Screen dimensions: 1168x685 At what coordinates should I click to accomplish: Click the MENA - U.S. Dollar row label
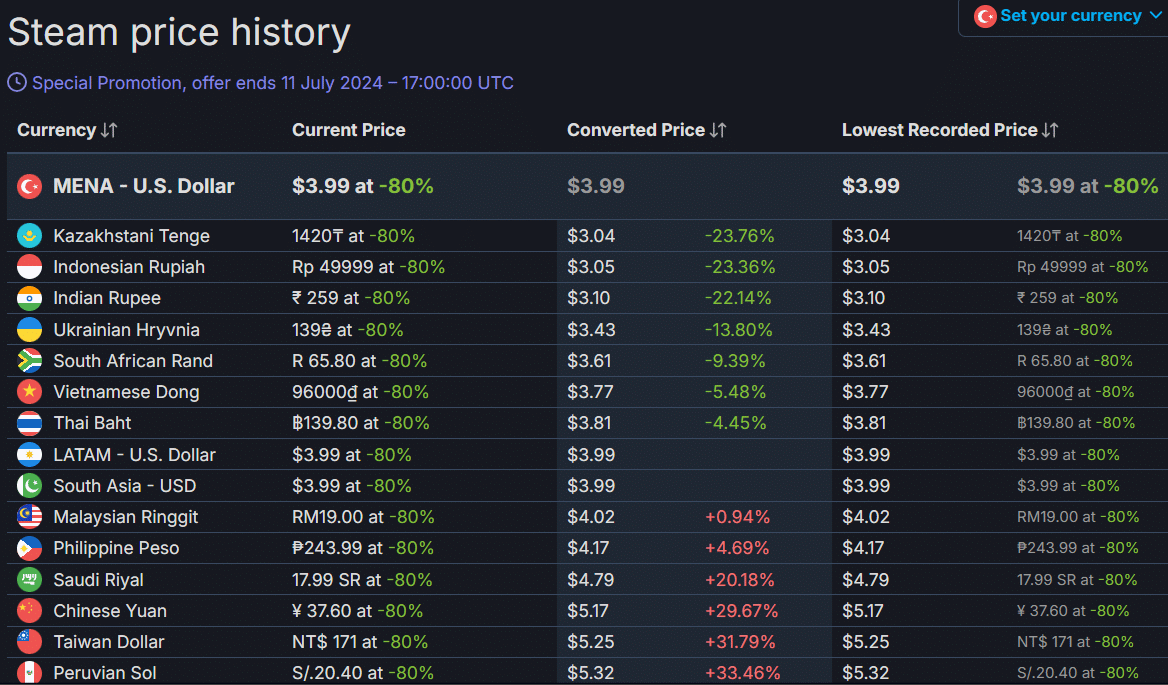point(144,186)
